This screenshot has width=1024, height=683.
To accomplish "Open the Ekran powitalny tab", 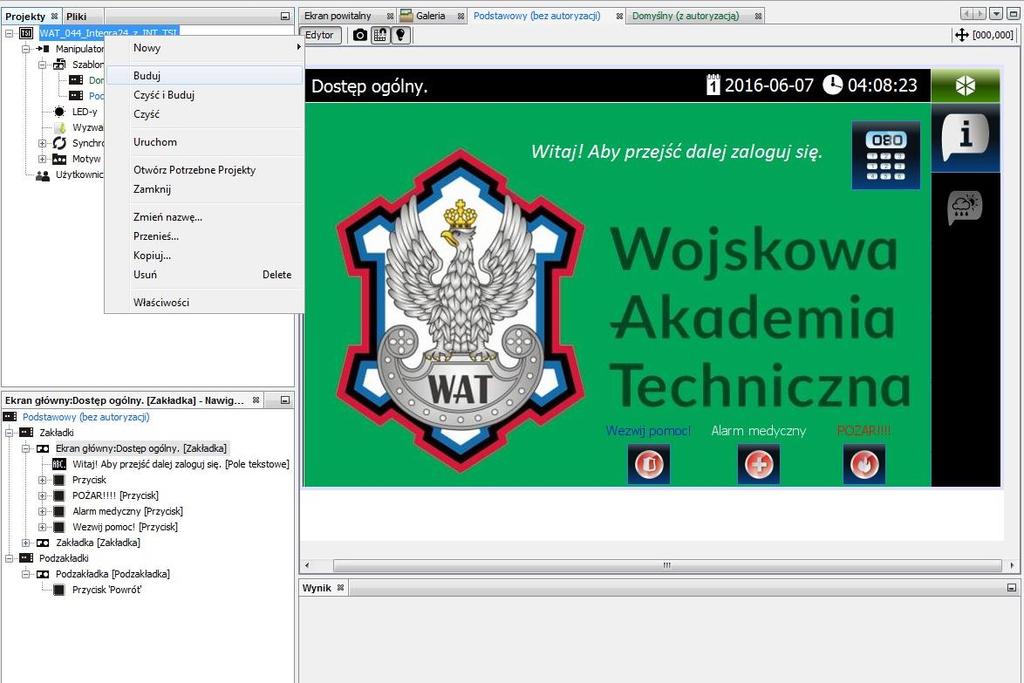I will 338,16.
